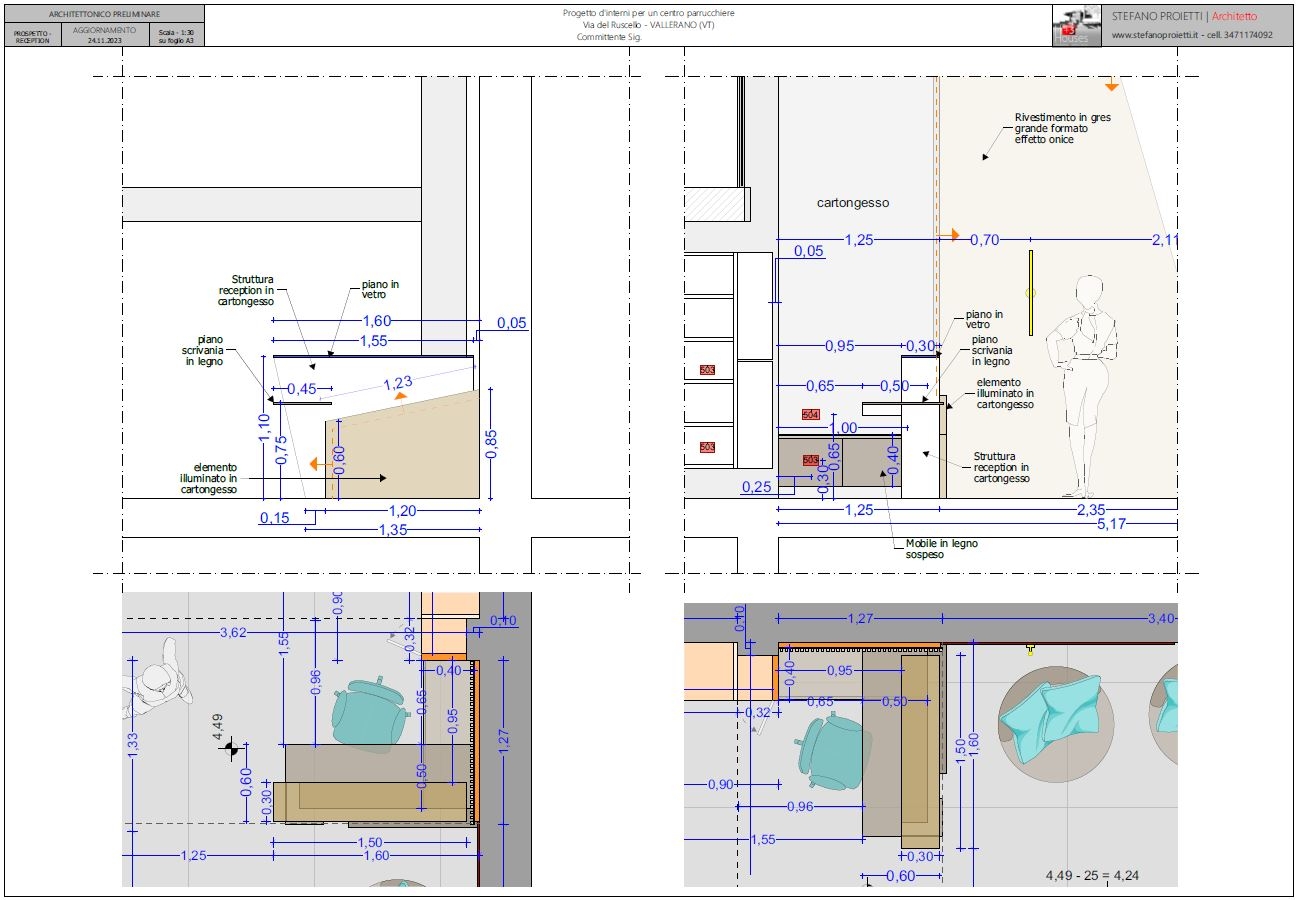This screenshot has height=900, width=1299.
Task: Select the ARCHITETTONICO PRELIMINARE title cell
Action: click(x=104, y=14)
